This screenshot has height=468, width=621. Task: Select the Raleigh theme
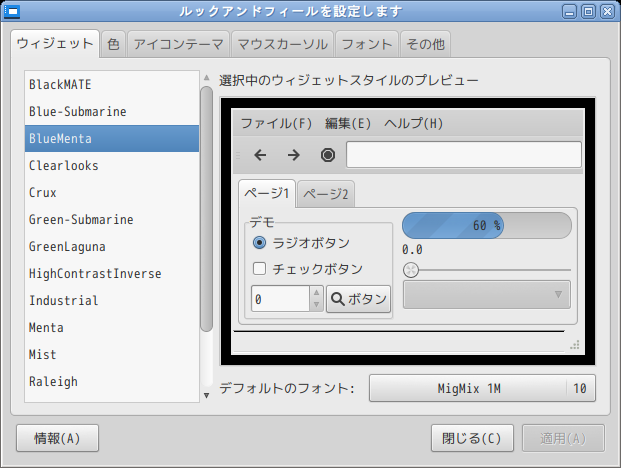(x=112, y=382)
